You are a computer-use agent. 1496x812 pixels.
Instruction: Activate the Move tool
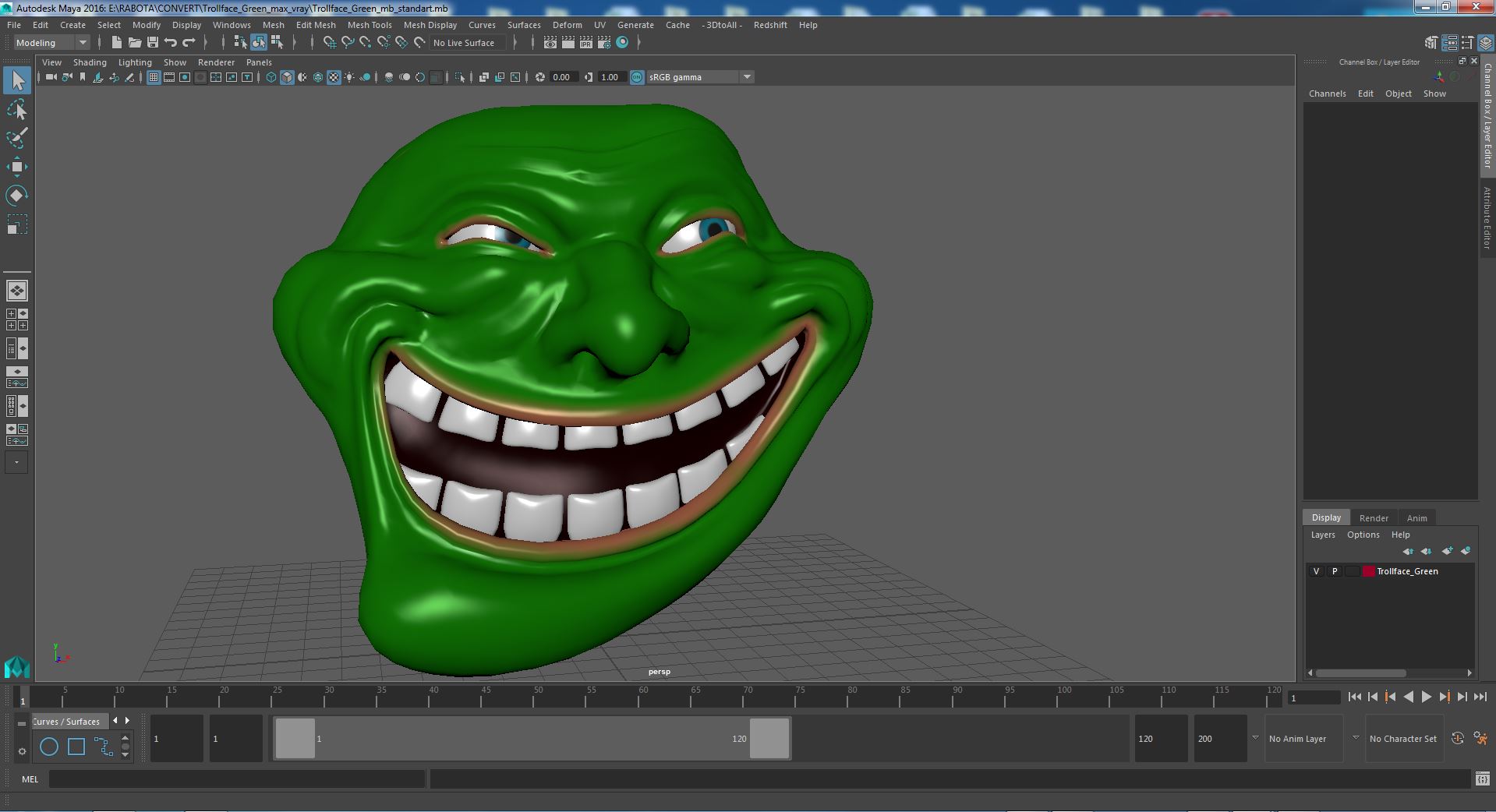tap(17, 167)
